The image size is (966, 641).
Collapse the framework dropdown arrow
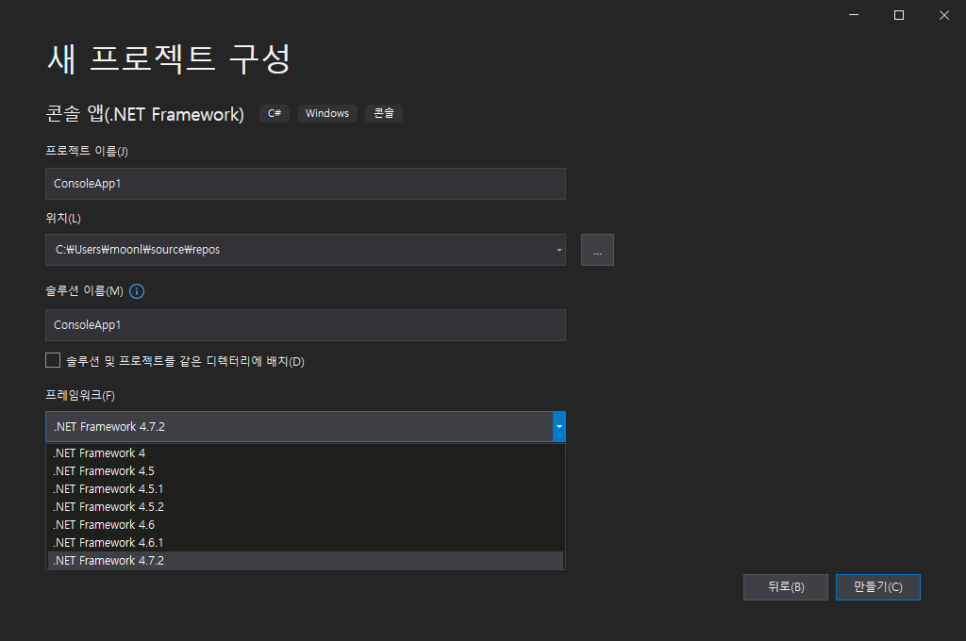[x=559, y=427]
